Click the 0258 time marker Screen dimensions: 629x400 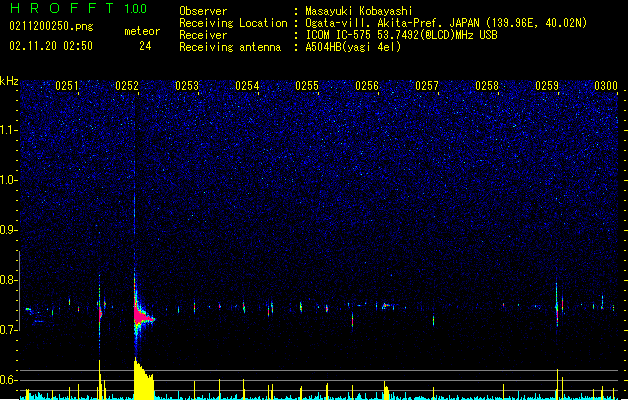pos(487,86)
